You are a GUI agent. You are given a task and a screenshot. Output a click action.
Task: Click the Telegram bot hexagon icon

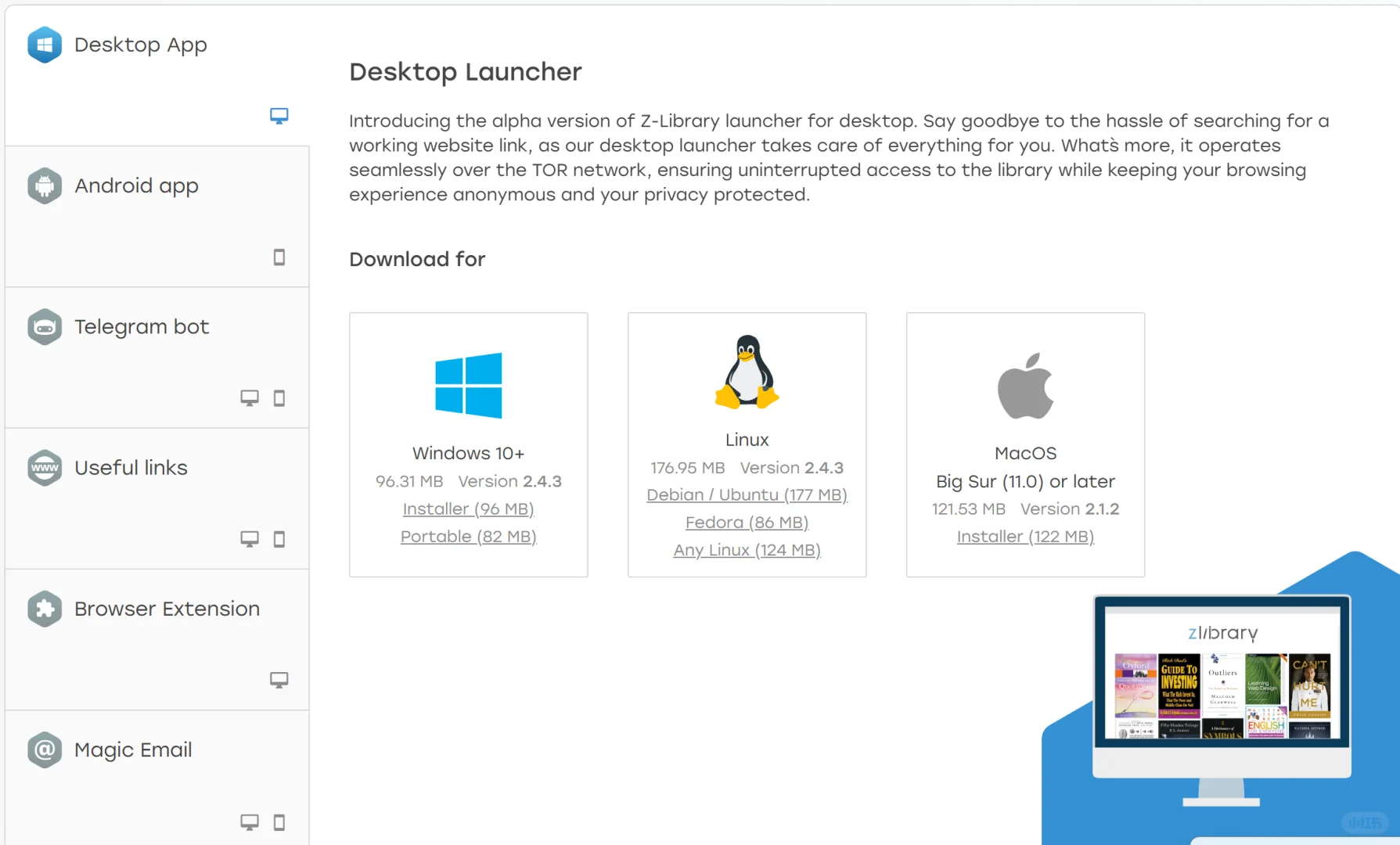click(x=45, y=327)
